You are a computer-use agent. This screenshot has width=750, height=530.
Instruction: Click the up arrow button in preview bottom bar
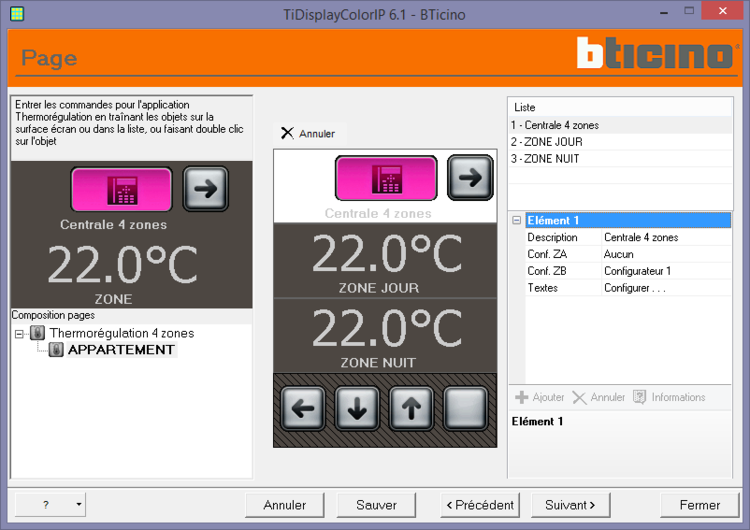411,409
